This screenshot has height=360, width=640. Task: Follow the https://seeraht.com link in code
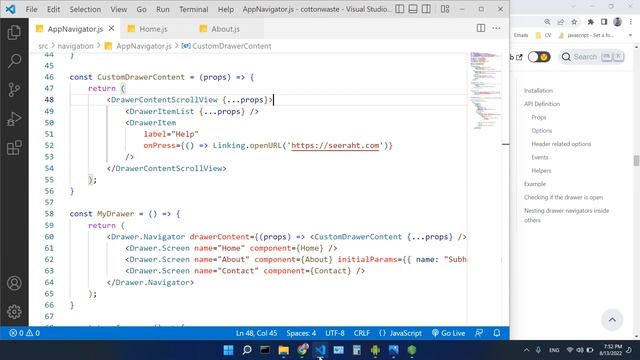335,145
